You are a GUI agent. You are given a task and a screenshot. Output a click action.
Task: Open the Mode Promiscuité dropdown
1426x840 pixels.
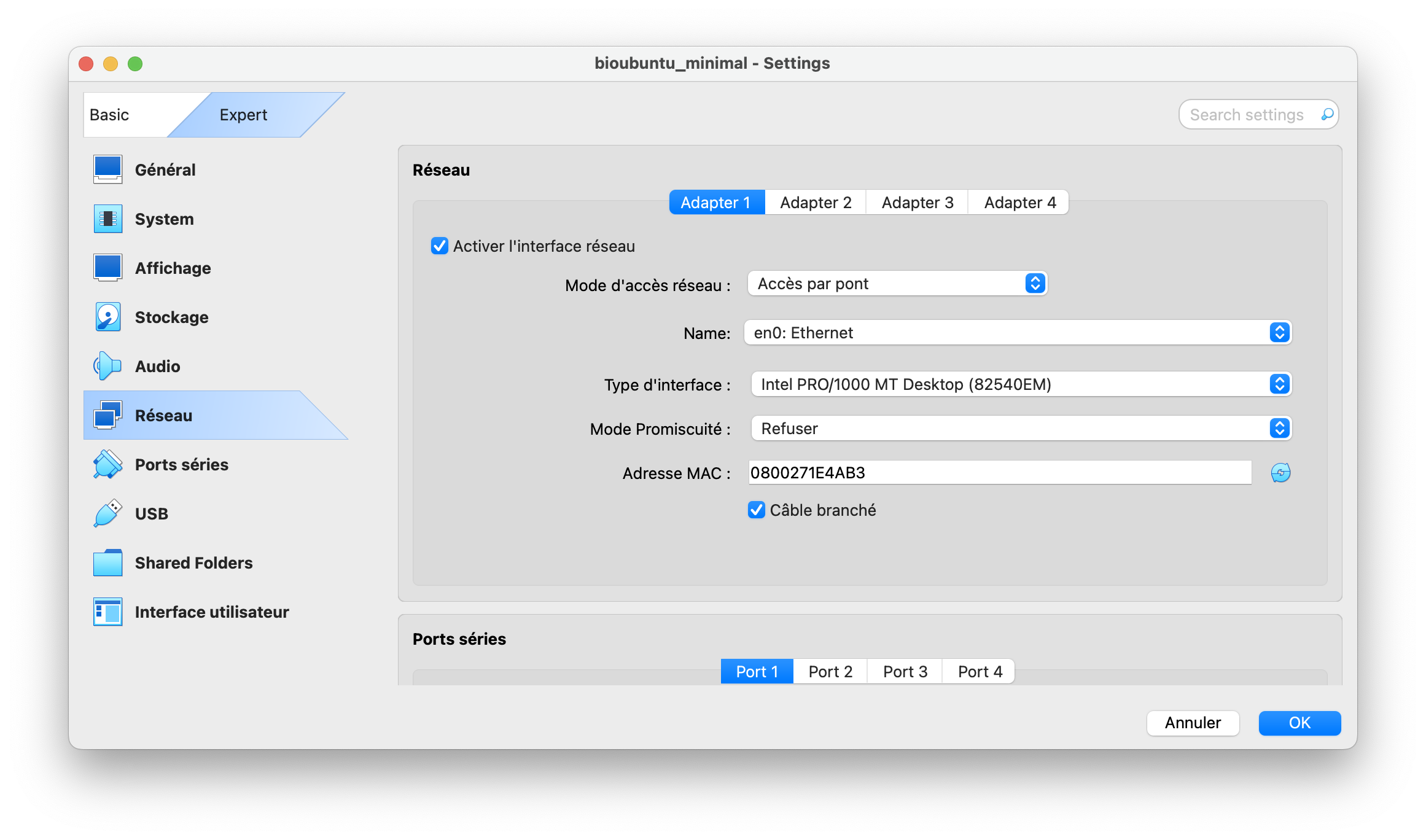(x=1021, y=429)
